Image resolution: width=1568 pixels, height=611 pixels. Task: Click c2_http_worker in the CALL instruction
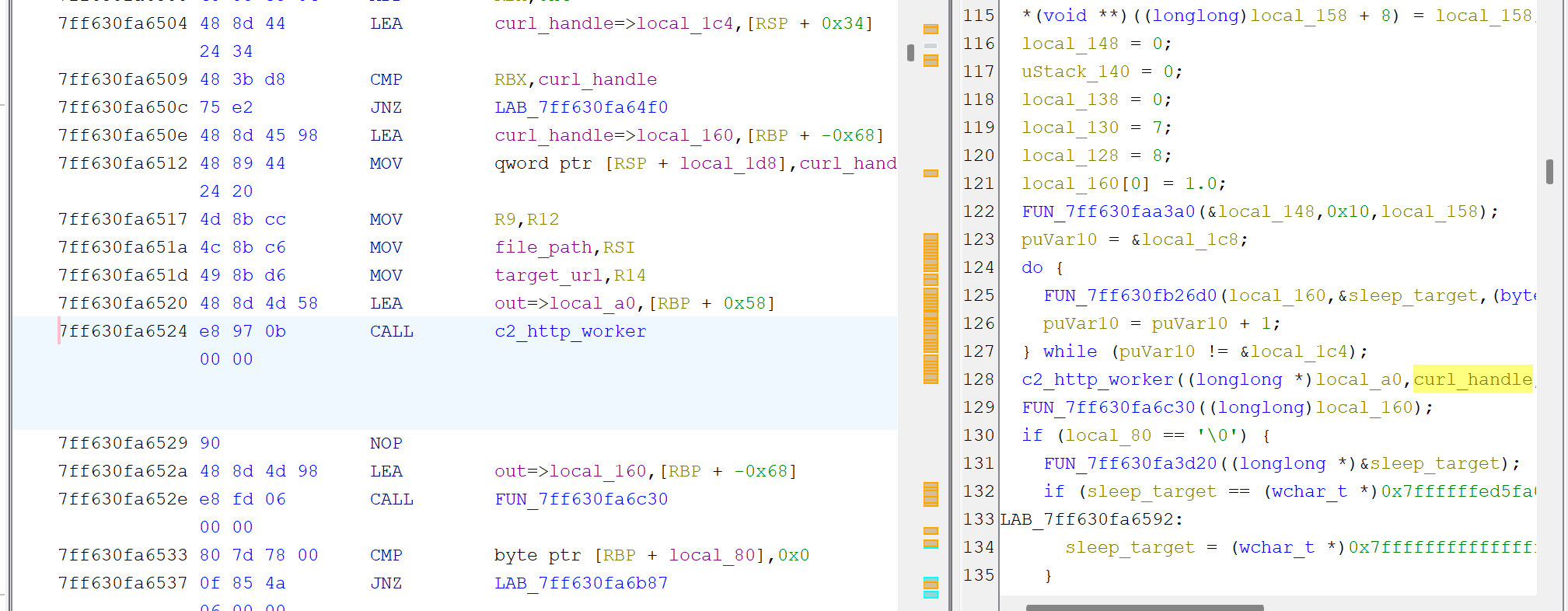tap(570, 331)
